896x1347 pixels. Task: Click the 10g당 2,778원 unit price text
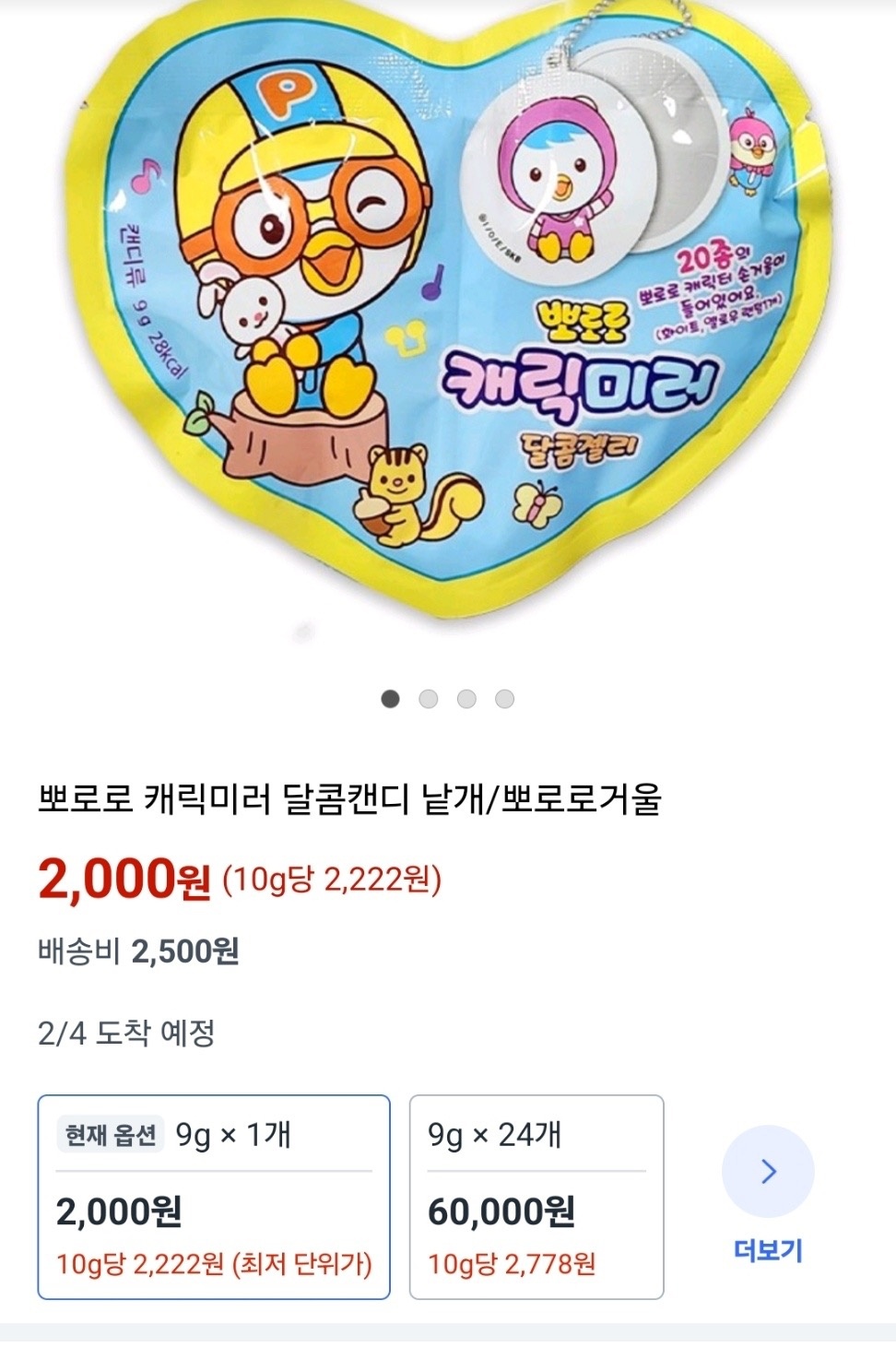[x=512, y=1263]
